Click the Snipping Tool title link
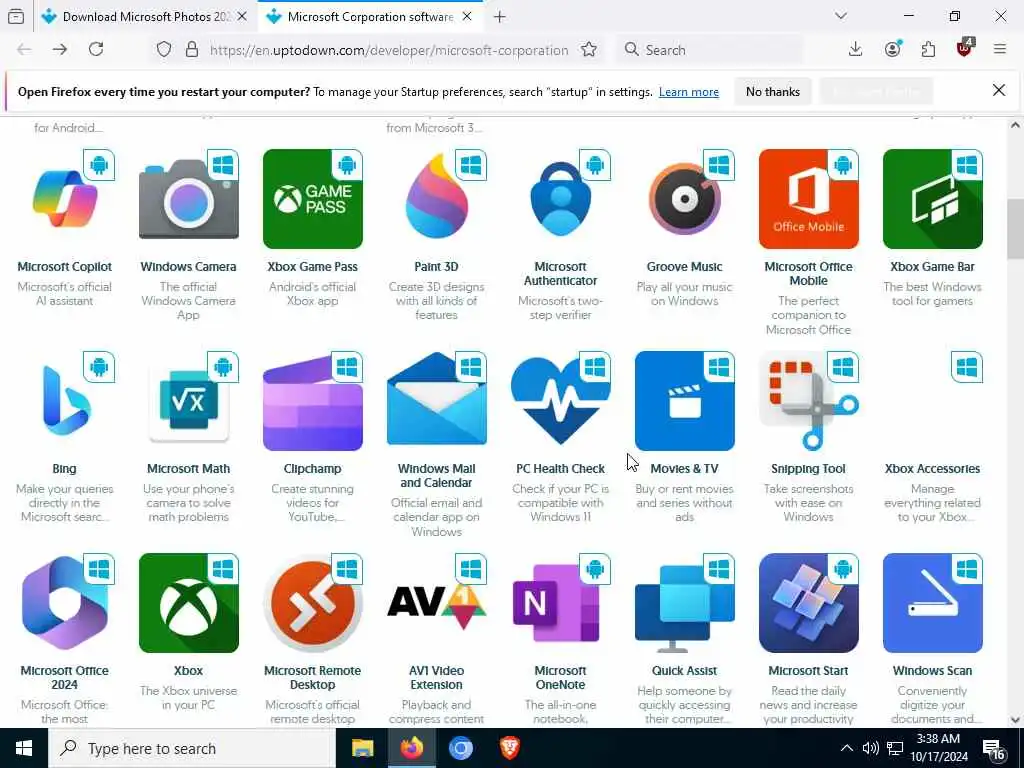This screenshot has width=1024, height=768. point(808,468)
